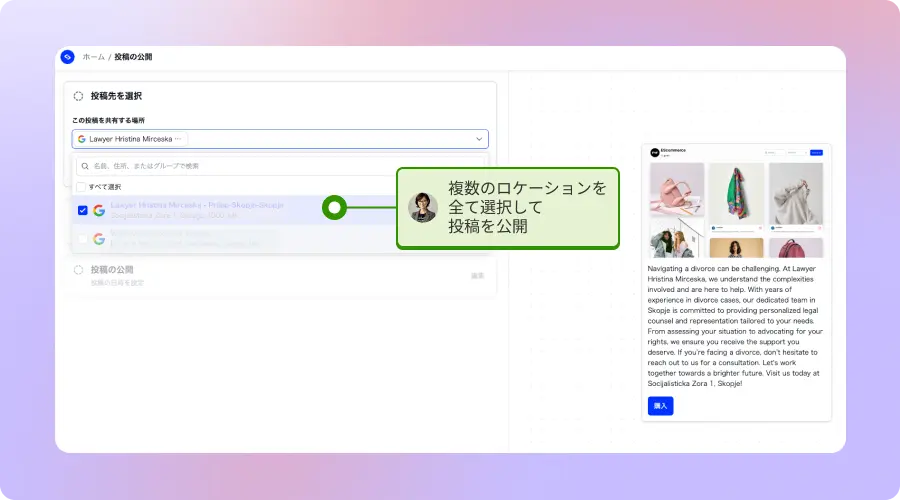Click Google icon of the checked location
Screen dimensions: 900x500
point(99,210)
